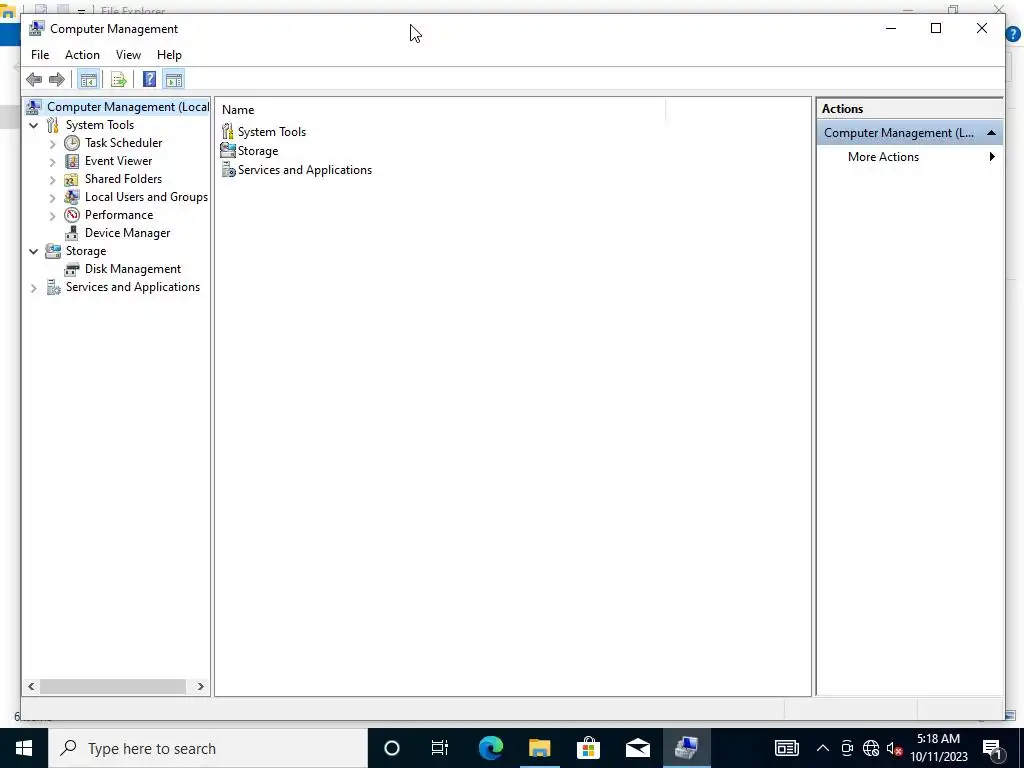This screenshot has height=768, width=1024.
Task: Expand the Local Users and Groups node
Action: pos(53,197)
